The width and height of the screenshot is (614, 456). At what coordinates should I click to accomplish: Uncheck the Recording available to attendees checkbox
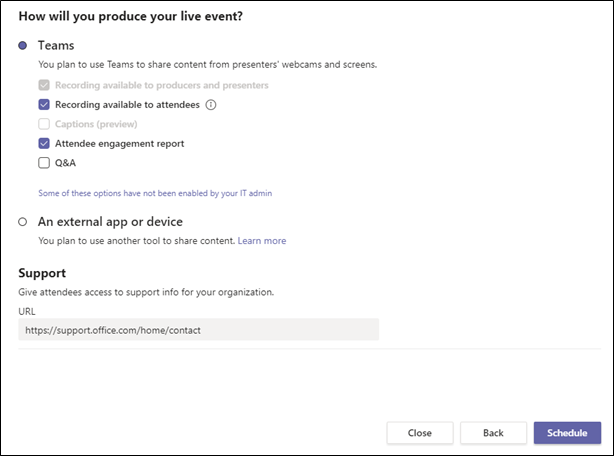(x=44, y=105)
